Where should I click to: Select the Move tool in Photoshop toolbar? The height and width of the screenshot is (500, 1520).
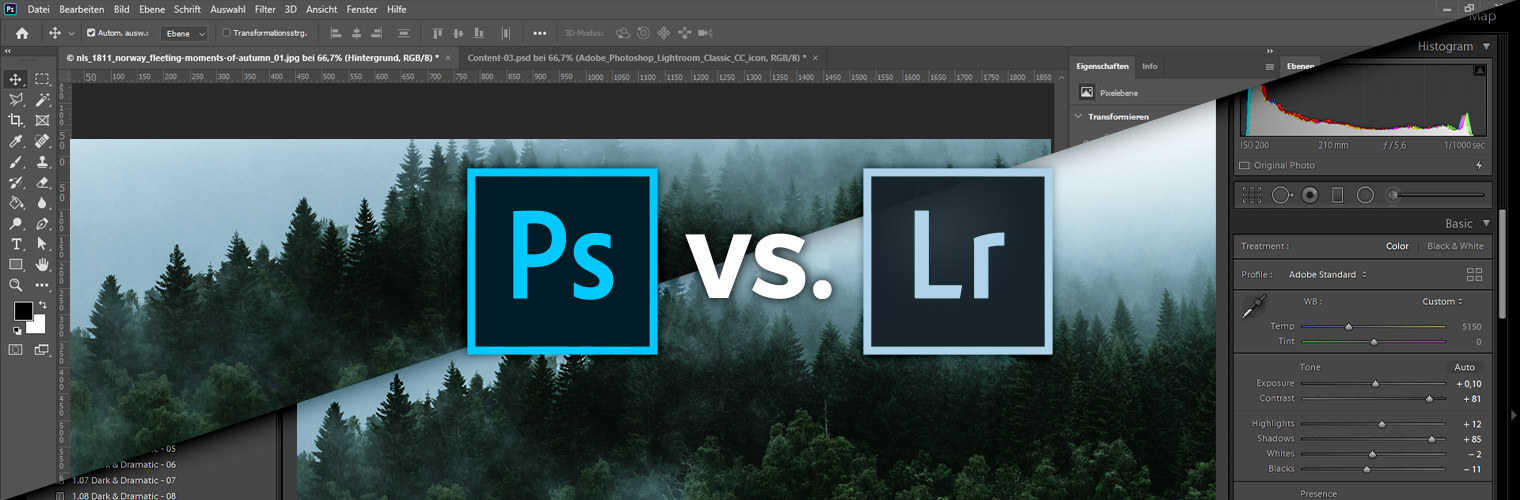(16, 79)
